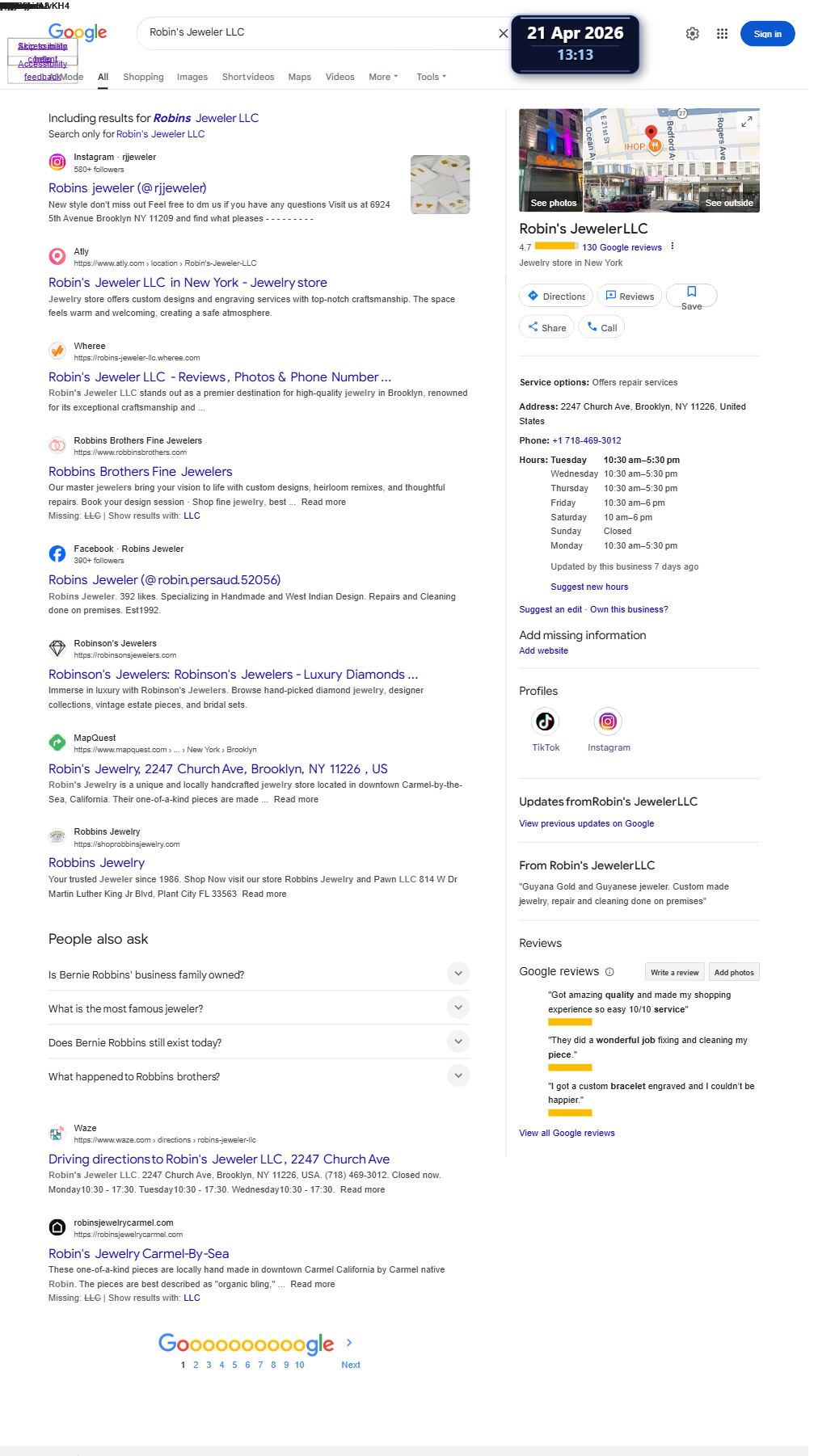Open Google apps grid icon

click(x=722, y=34)
